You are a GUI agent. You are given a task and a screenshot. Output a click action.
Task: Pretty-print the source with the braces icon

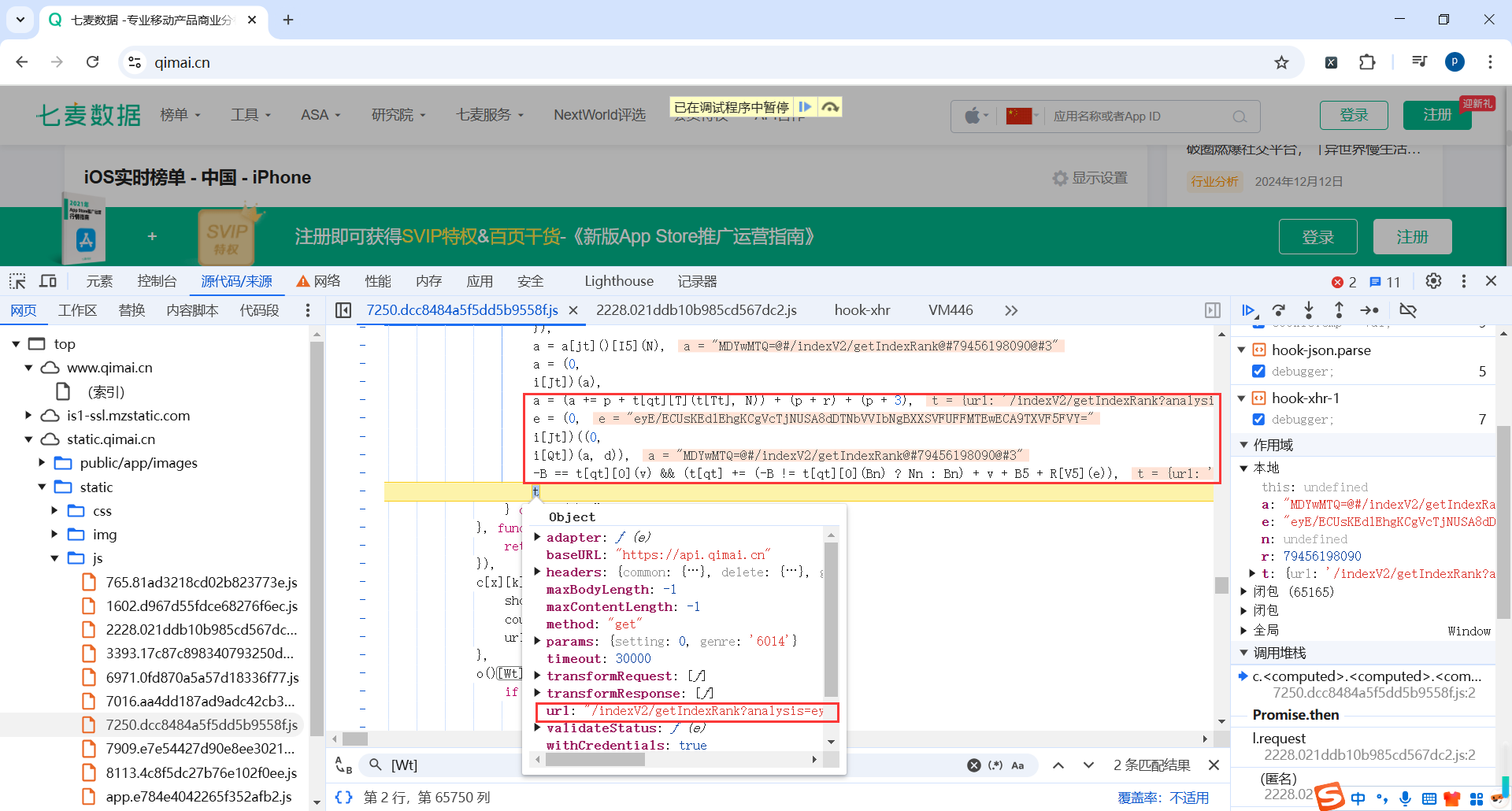[343, 797]
